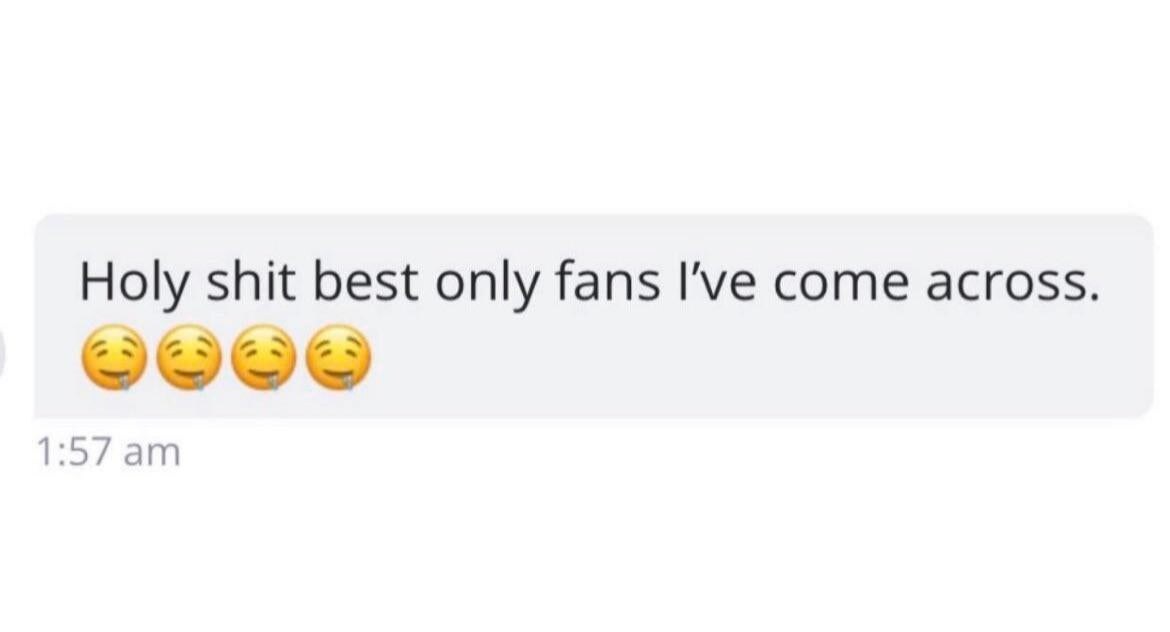The width and height of the screenshot is (1170, 632).
Task: Click the "1:57" digits of the timestamp
Action: 74,452
